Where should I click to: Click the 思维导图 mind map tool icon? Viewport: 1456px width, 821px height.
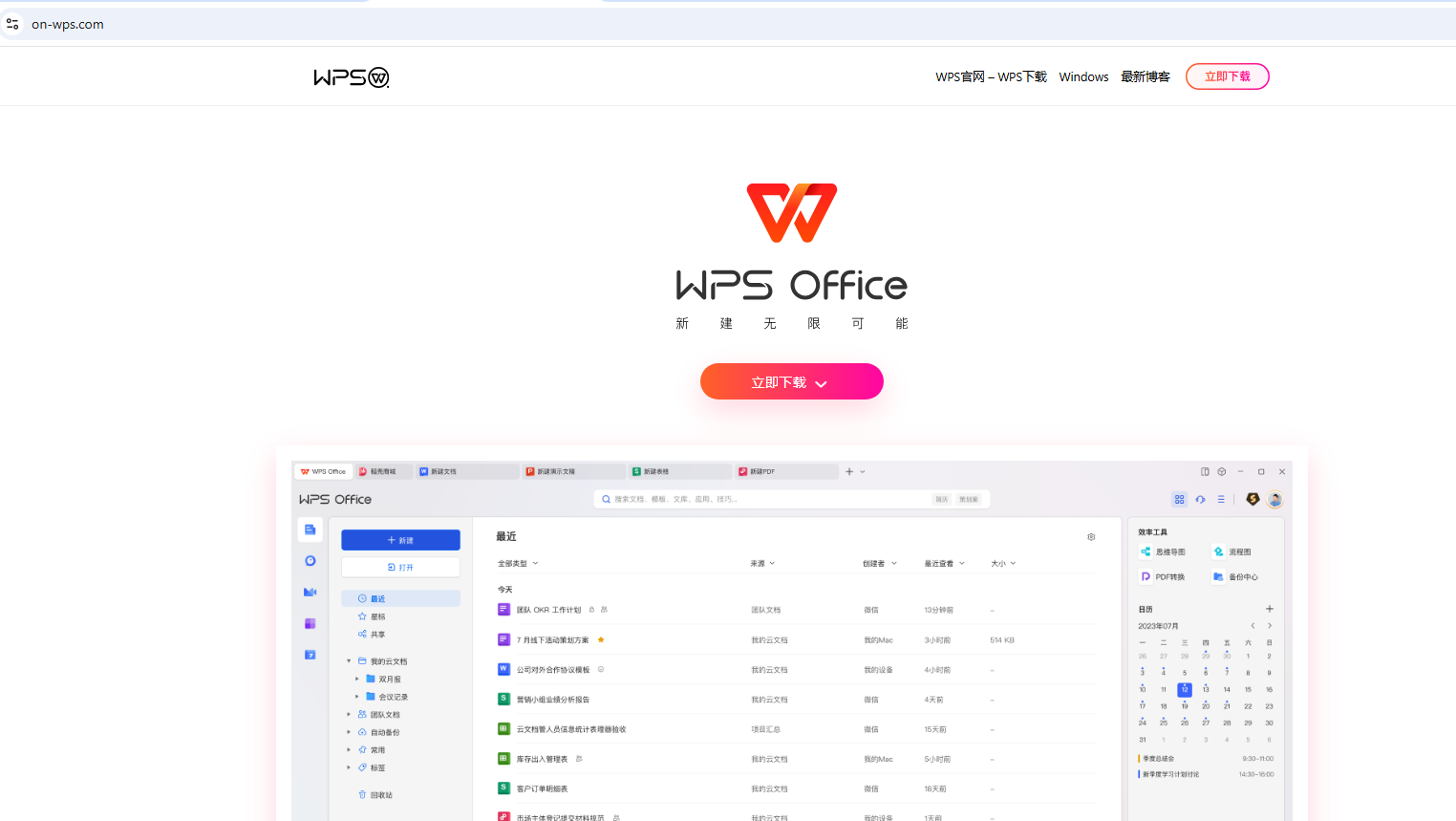tap(1146, 551)
